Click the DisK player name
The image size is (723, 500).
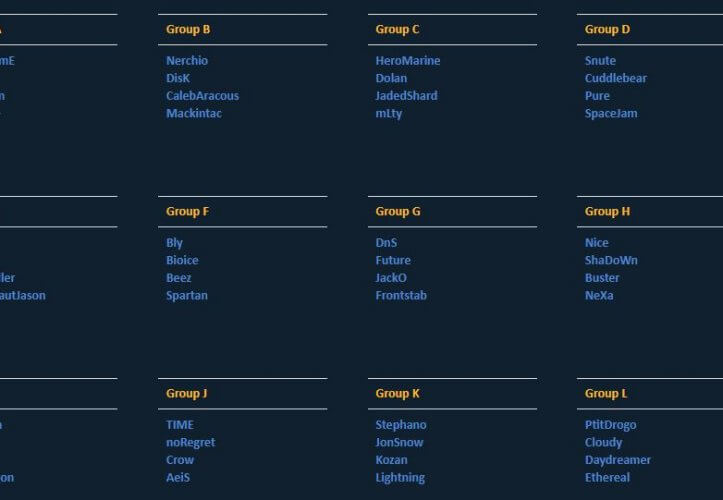tap(178, 78)
